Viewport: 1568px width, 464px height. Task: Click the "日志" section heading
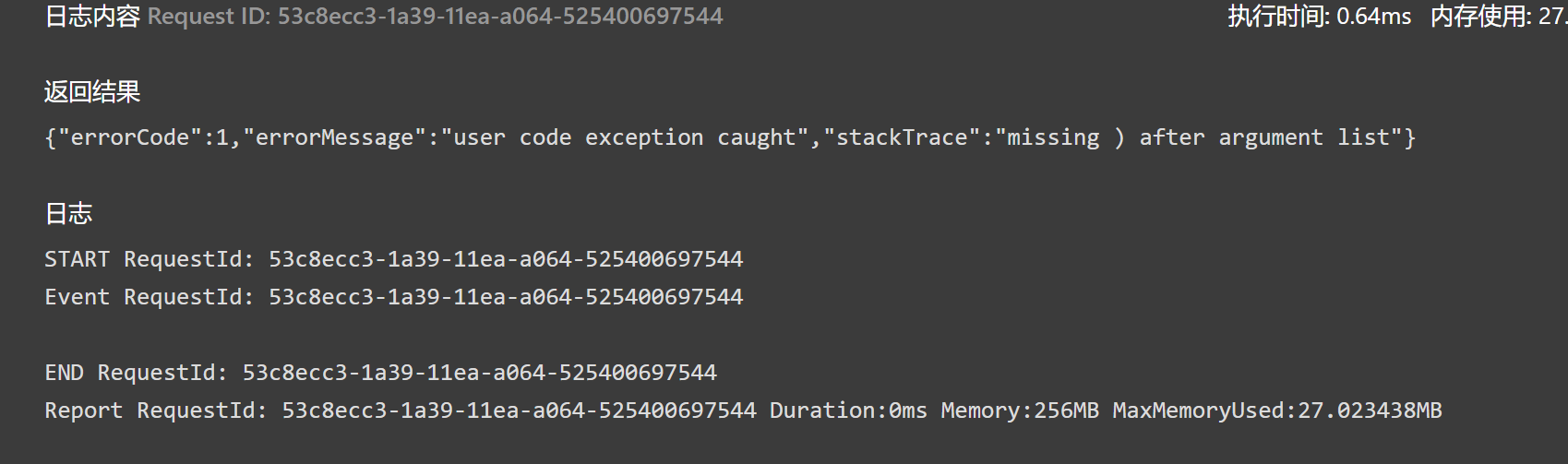[x=68, y=214]
